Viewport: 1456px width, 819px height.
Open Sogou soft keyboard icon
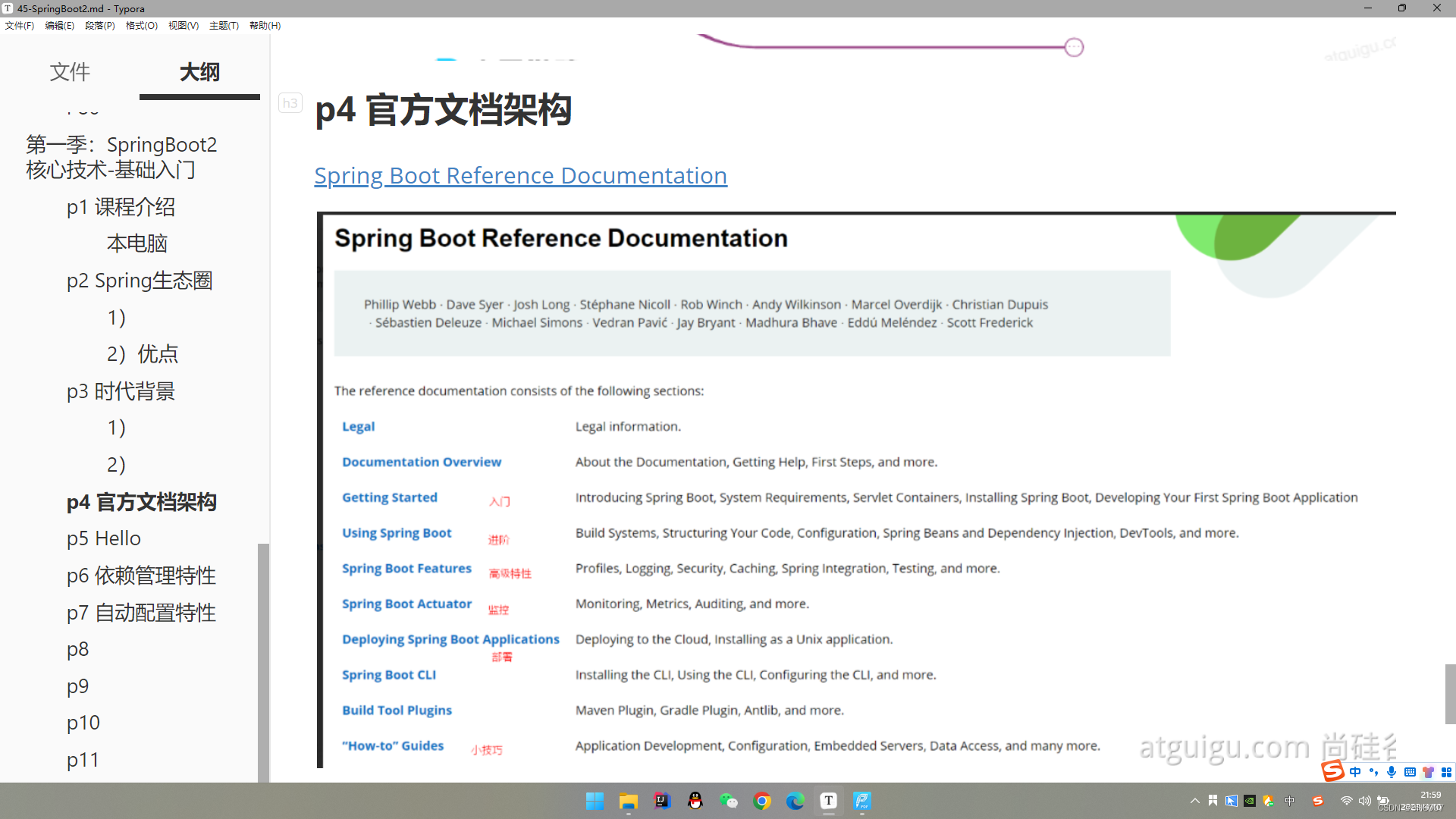pos(1410,772)
